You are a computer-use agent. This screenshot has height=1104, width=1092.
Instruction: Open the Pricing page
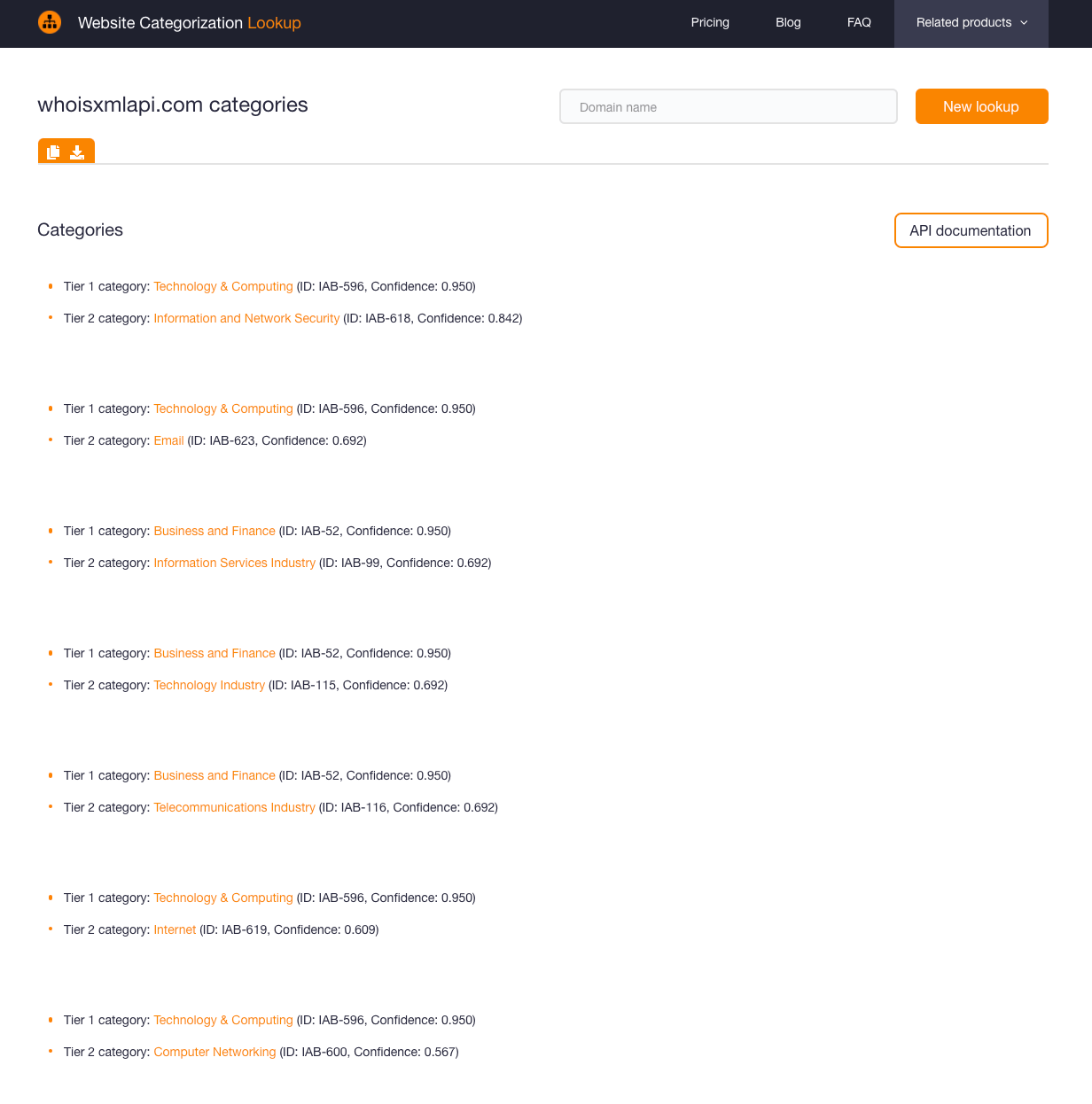pos(710,23)
